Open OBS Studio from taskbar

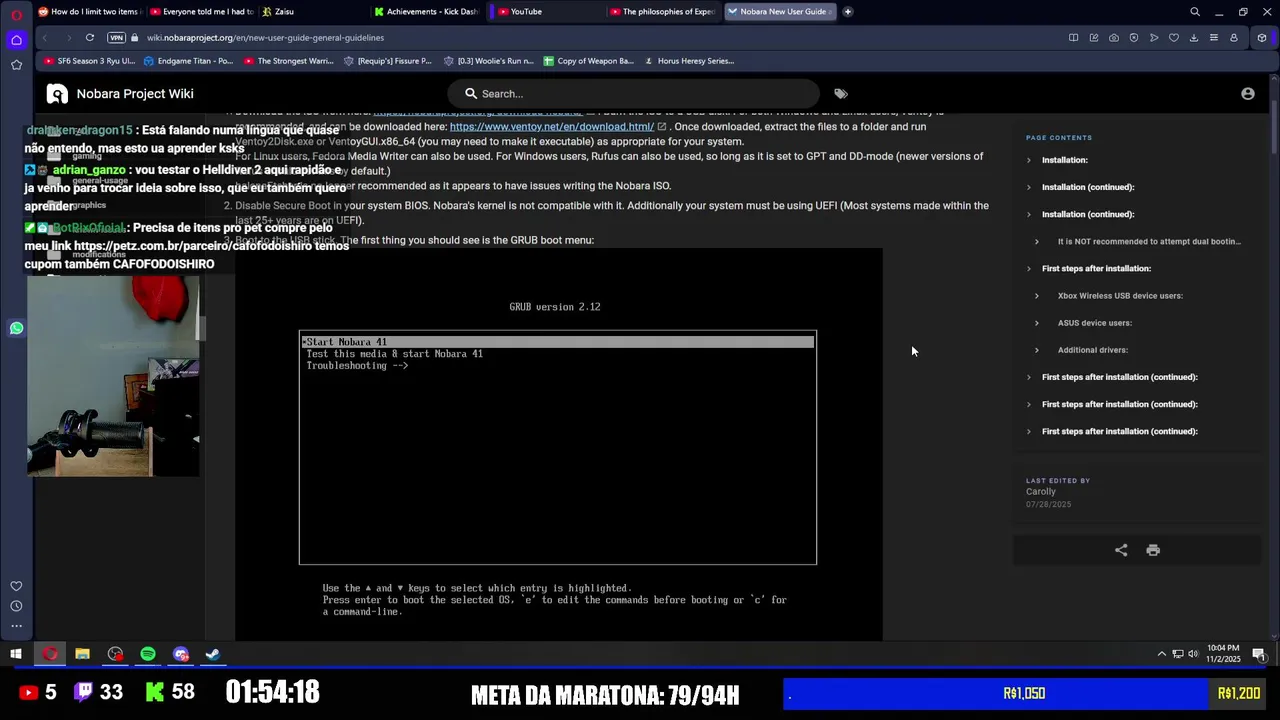pos(115,654)
